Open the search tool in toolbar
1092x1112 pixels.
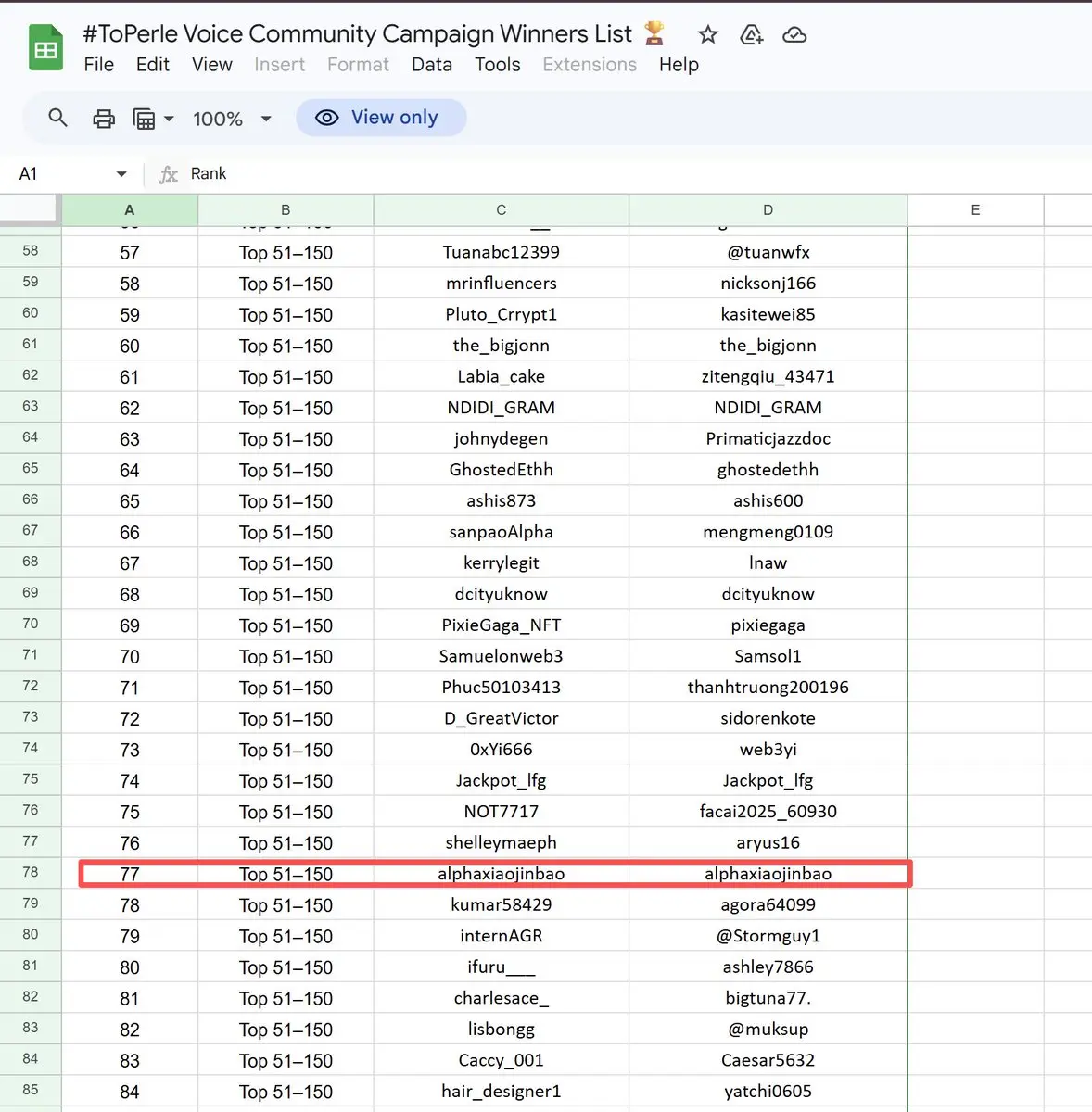coord(57,118)
